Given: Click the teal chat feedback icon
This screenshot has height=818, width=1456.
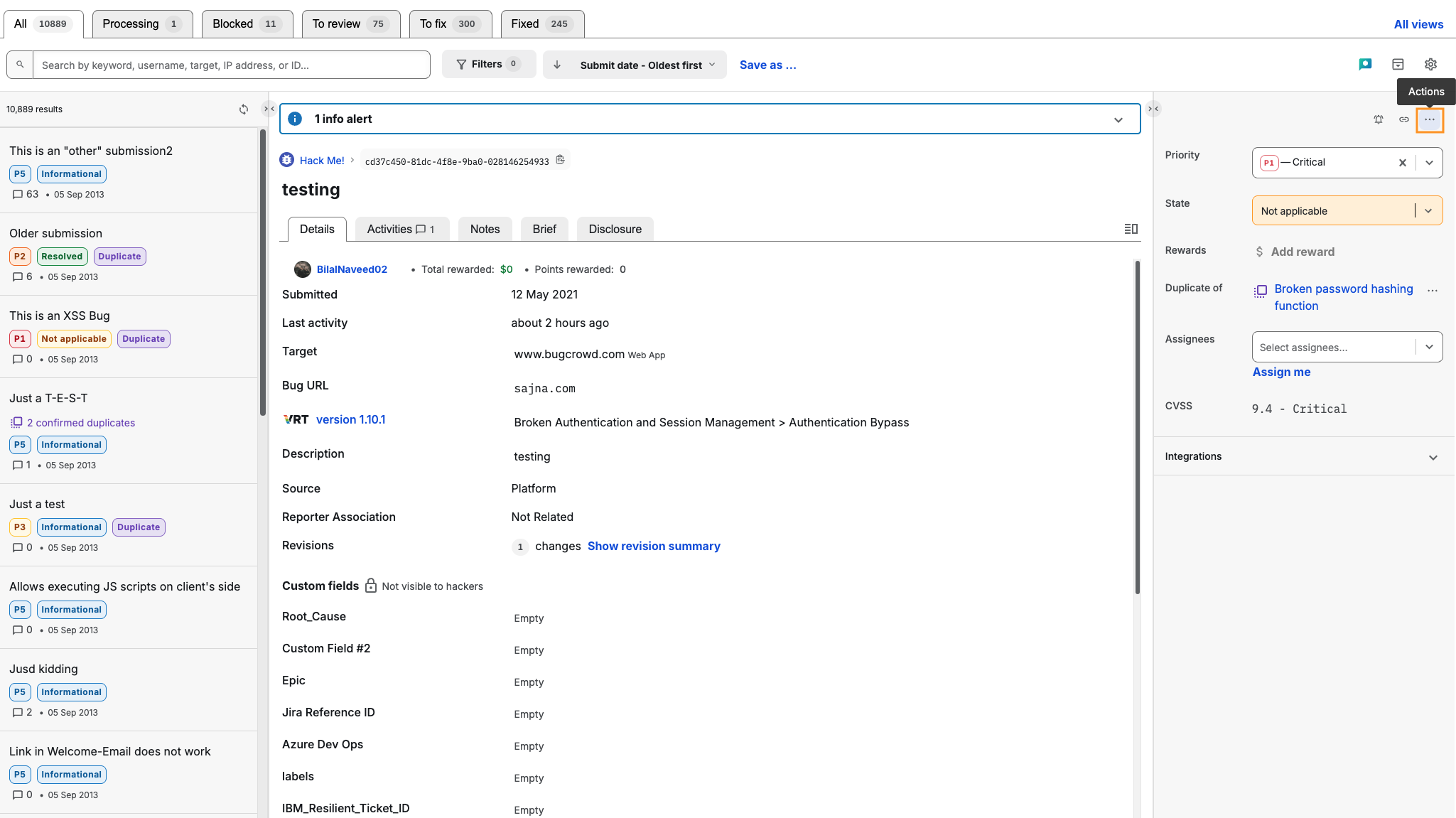Looking at the screenshot, I should (1365, 65).
